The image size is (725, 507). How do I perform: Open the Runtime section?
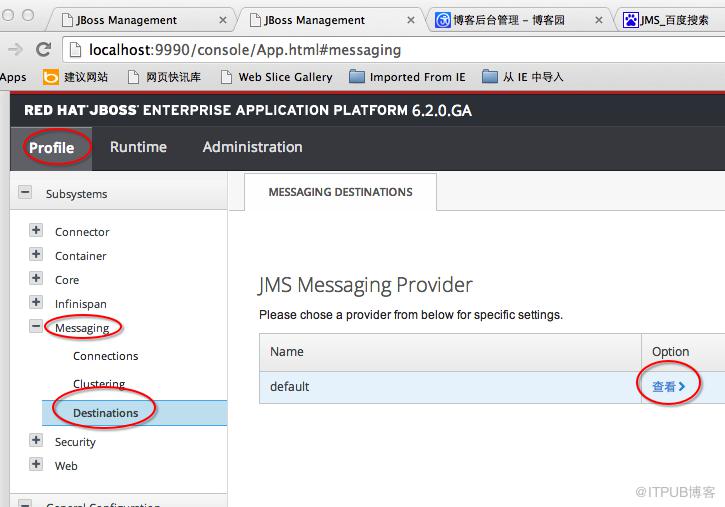138,147
